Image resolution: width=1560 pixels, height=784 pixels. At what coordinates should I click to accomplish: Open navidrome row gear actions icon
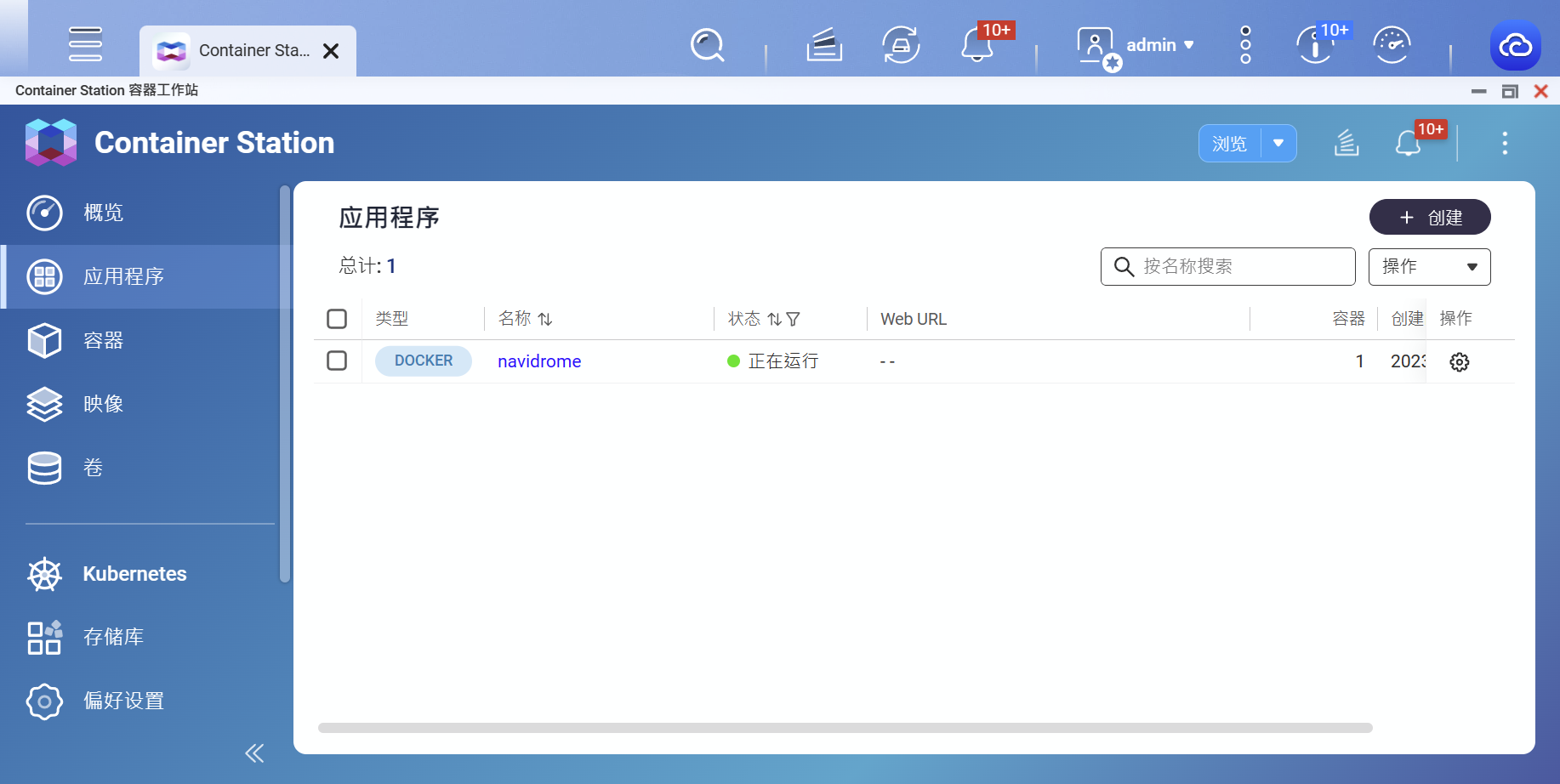[1460, 361]
